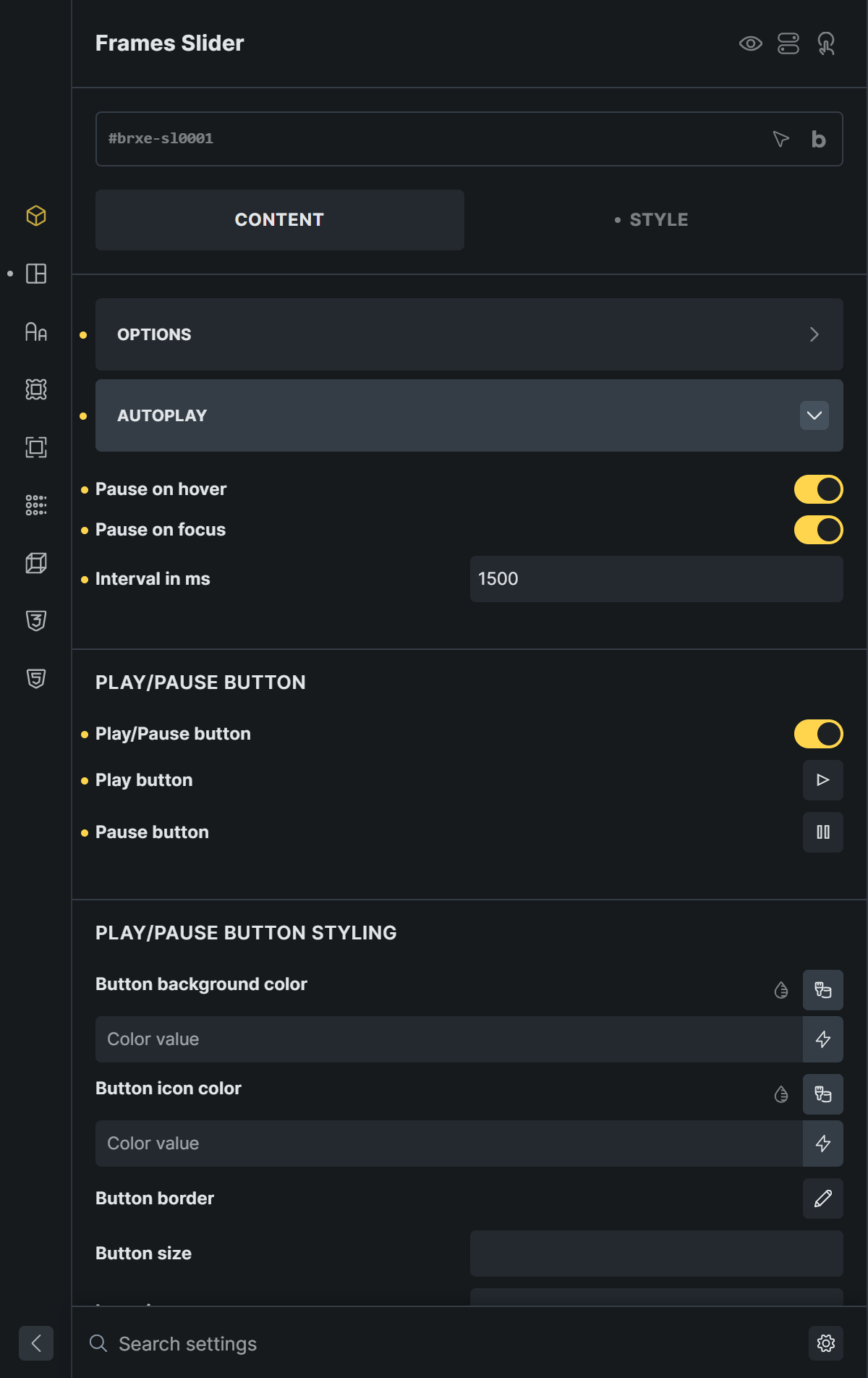Choose the Play button icon

(823, 780)
